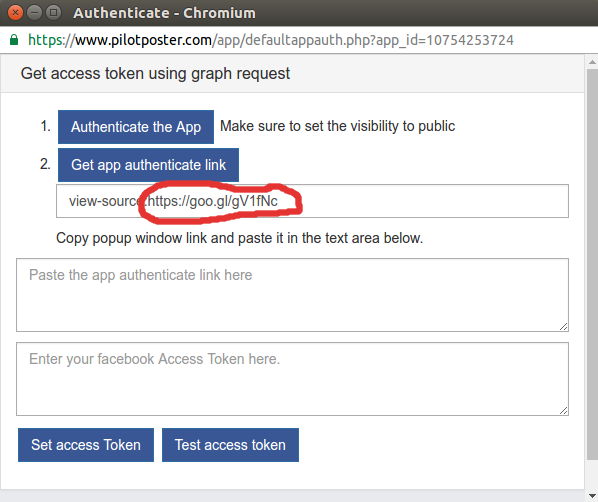
Task: Click the scrollbar down arrow
Action: tap(592, 496)
